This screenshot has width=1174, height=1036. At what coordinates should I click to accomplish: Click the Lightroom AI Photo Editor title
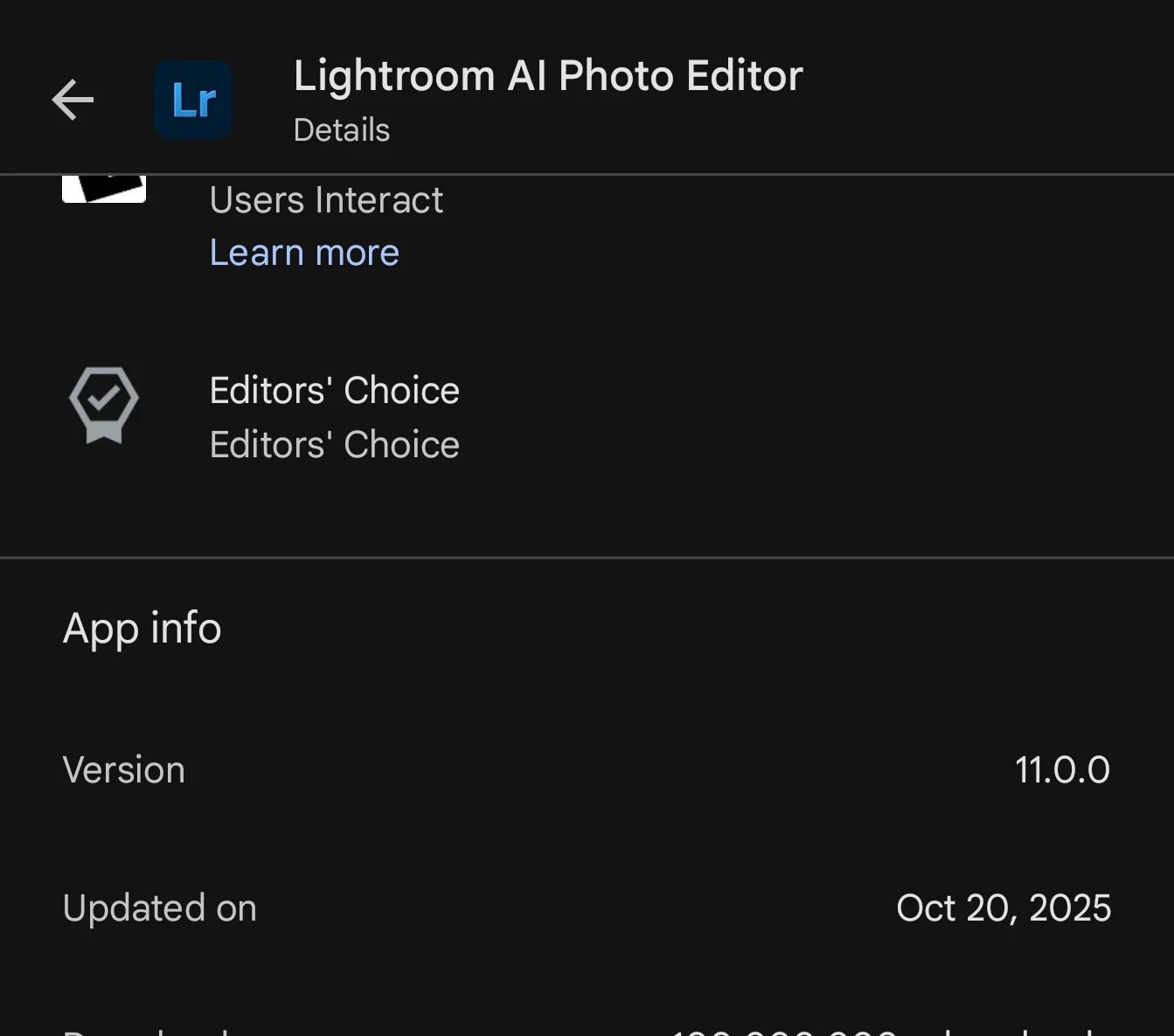[x=548, y=76]
